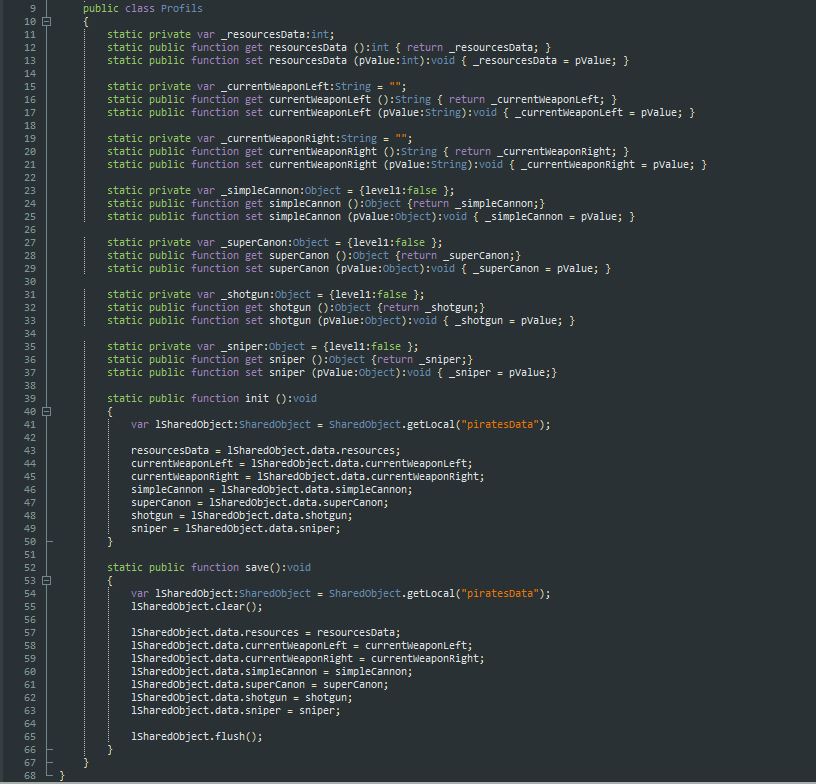Click superCanon getter name on line 28

(x=299, y=255)
